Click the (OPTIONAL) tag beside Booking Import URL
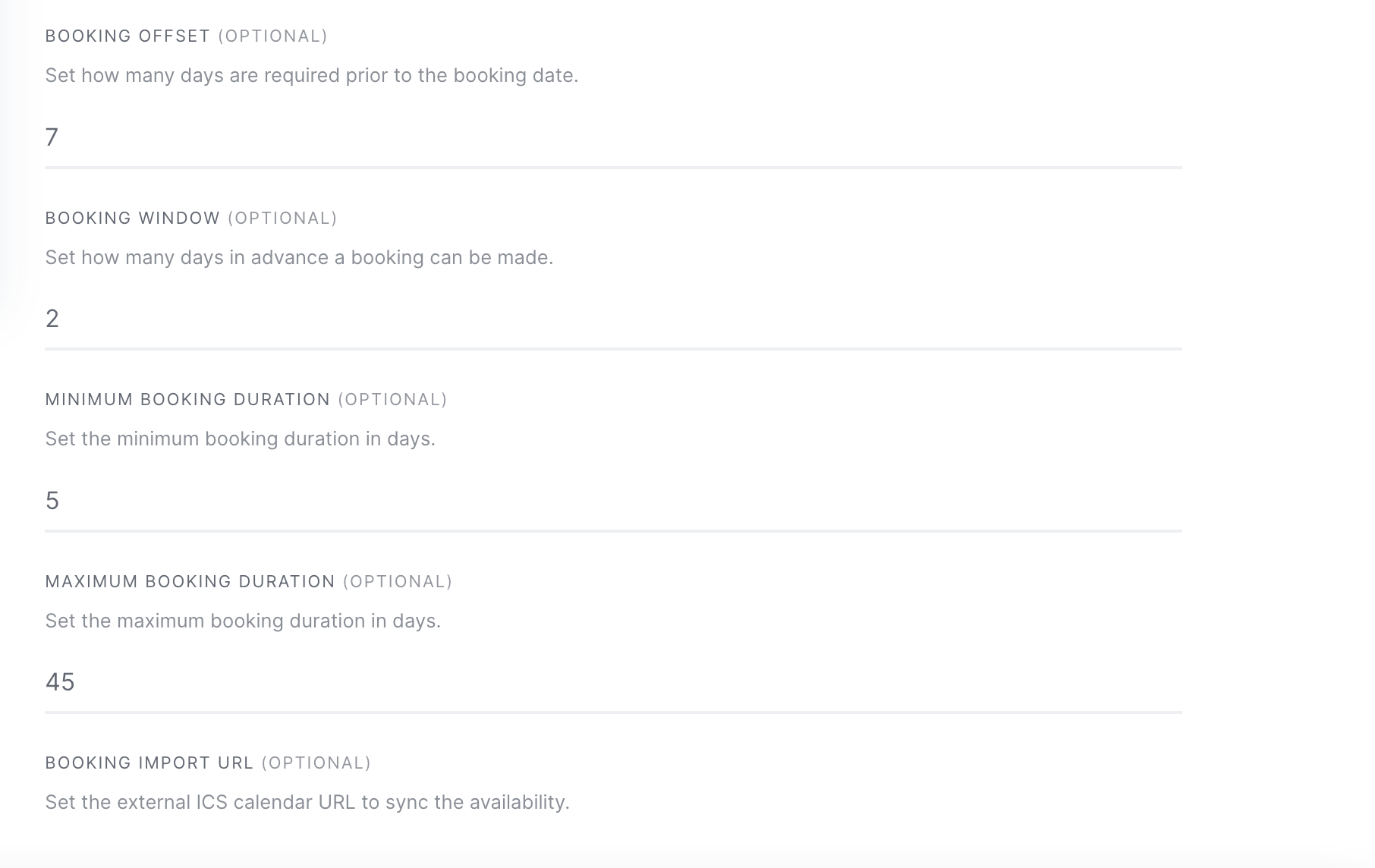 tap(316, 763)
